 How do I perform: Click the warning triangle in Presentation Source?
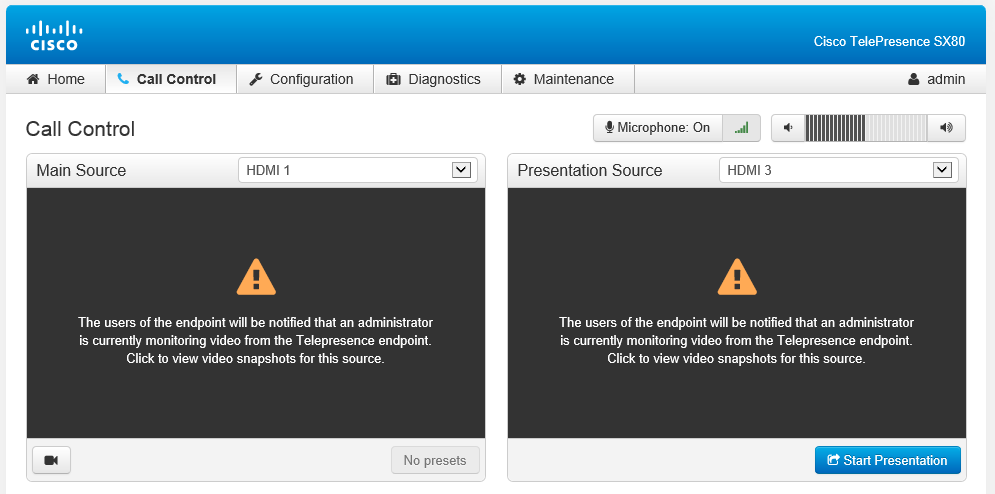pyautogui.click(x=737, y=277)
